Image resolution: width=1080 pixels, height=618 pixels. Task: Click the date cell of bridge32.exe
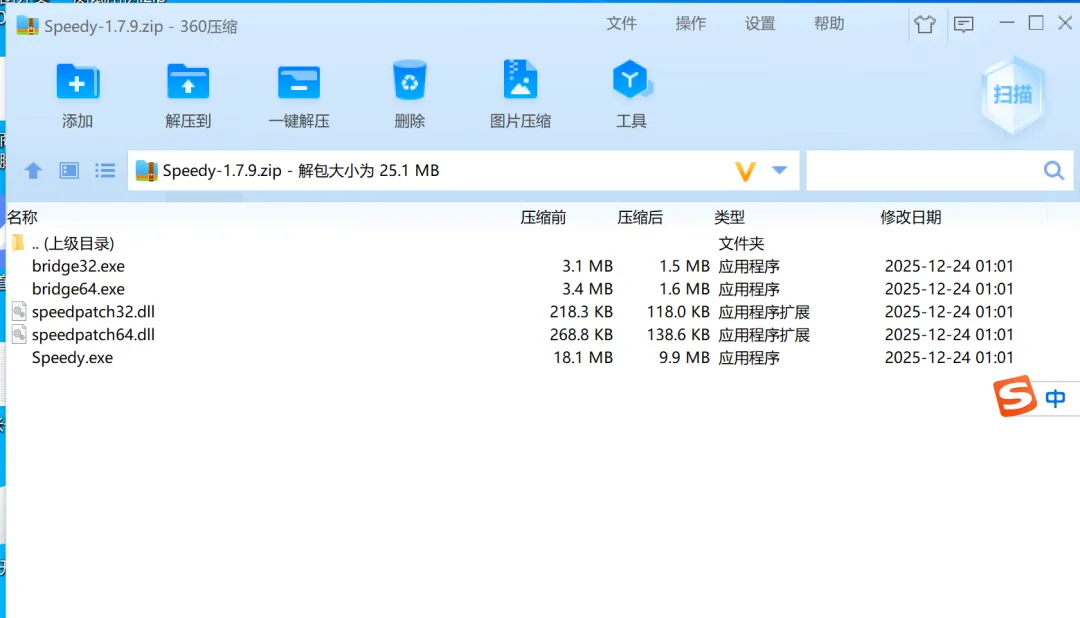(949, 266)
